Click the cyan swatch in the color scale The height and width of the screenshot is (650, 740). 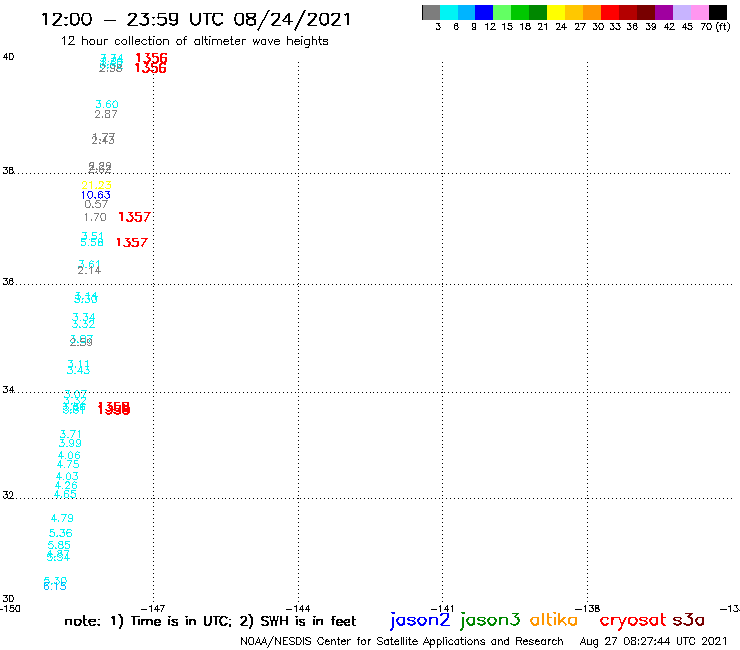449,12
